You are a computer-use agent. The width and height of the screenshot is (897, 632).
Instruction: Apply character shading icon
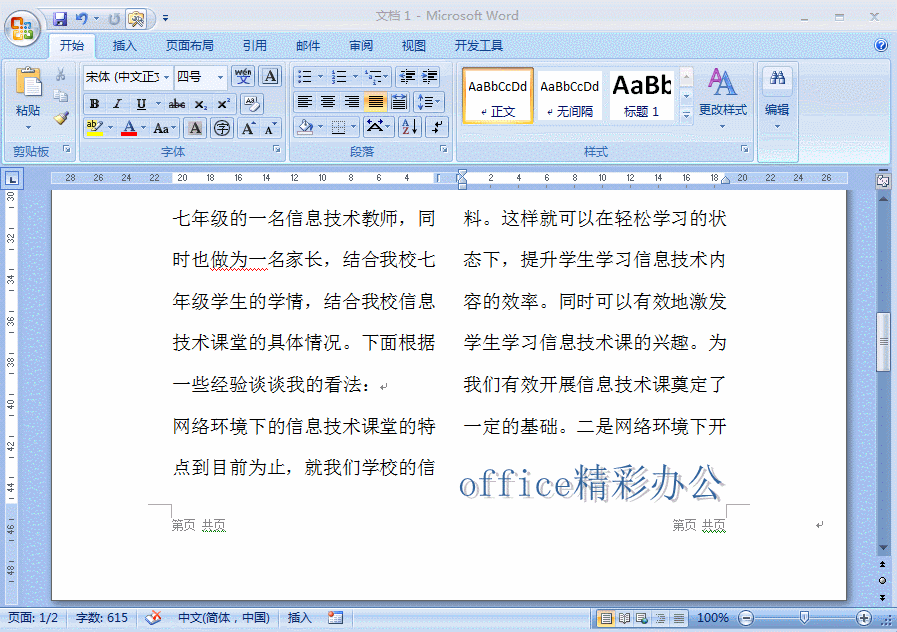[x=195, y=128]
